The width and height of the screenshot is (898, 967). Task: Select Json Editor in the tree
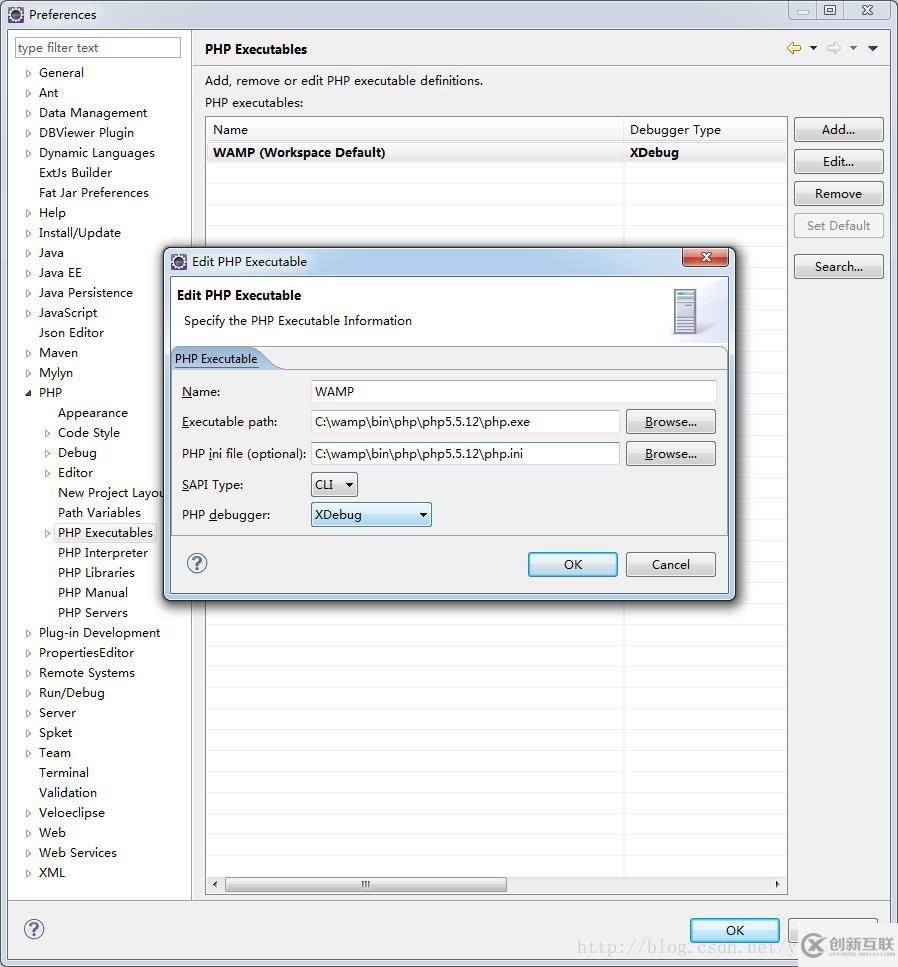71,332
